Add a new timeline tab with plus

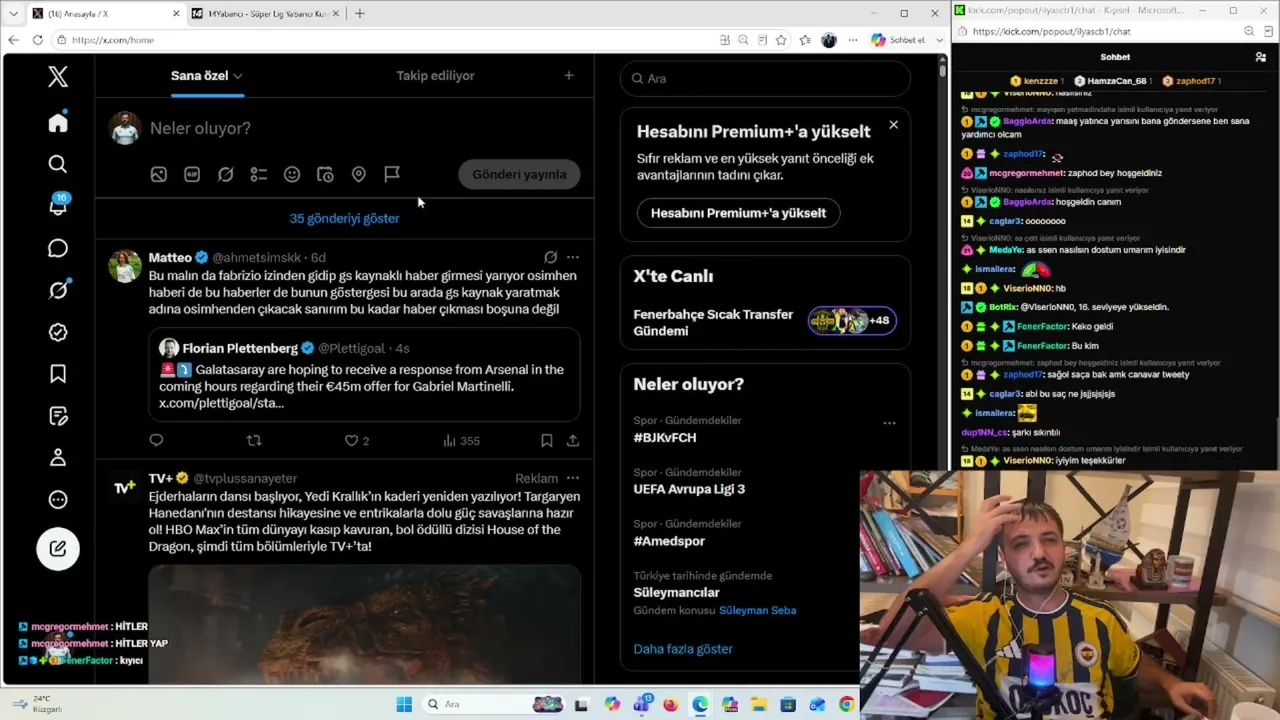tap(569, 76)
